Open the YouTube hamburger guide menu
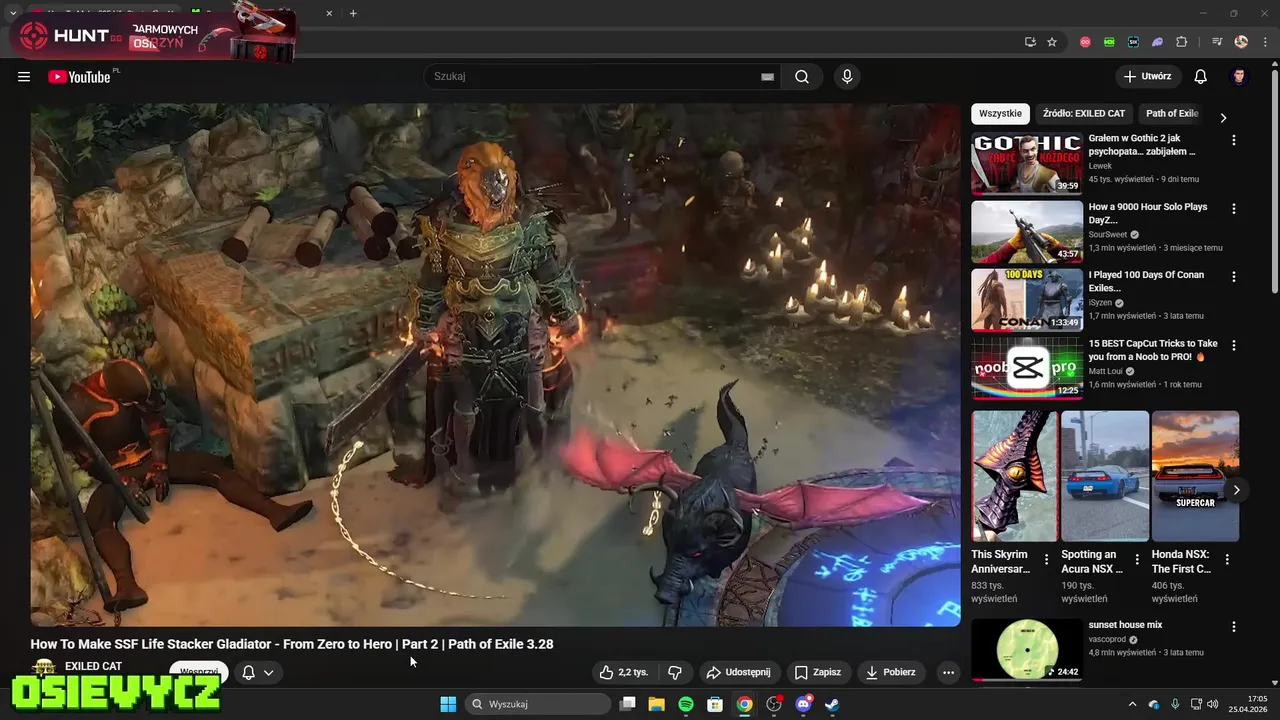The image size is (1280, 720). coord(24,77)
